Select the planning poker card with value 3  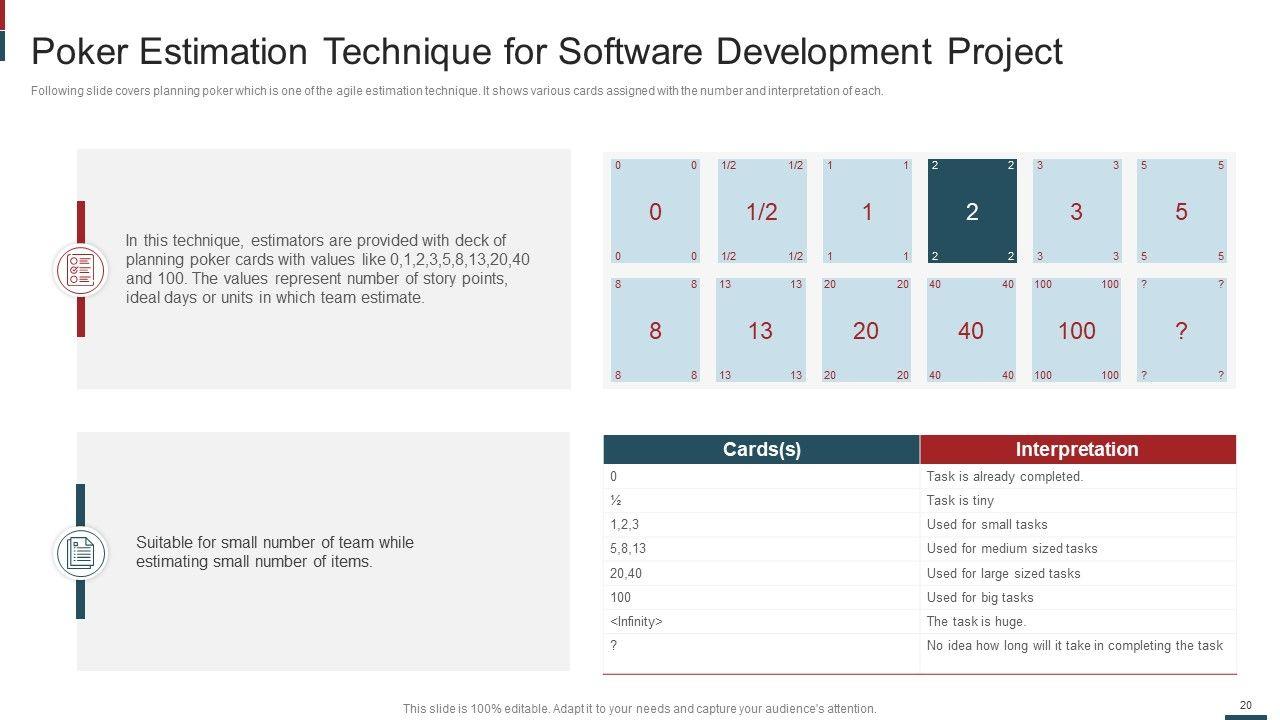point(1077,211)
